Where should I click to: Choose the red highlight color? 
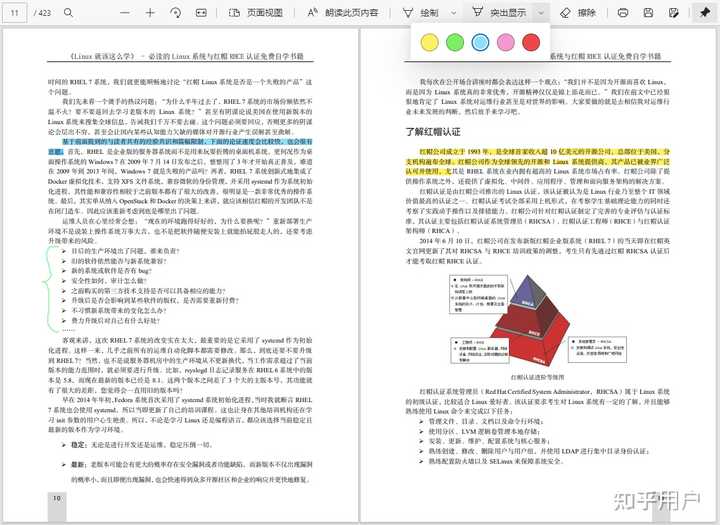click(531, 42)
